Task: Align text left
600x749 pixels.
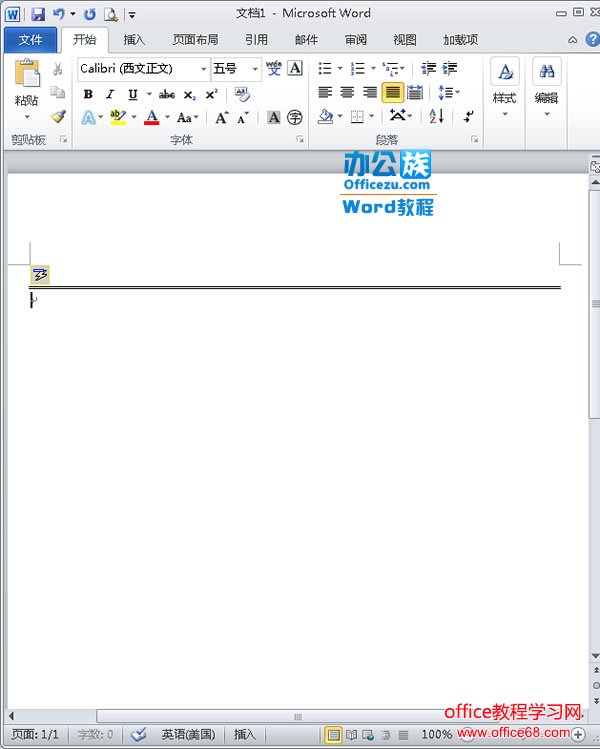Action: pos(325,92)
